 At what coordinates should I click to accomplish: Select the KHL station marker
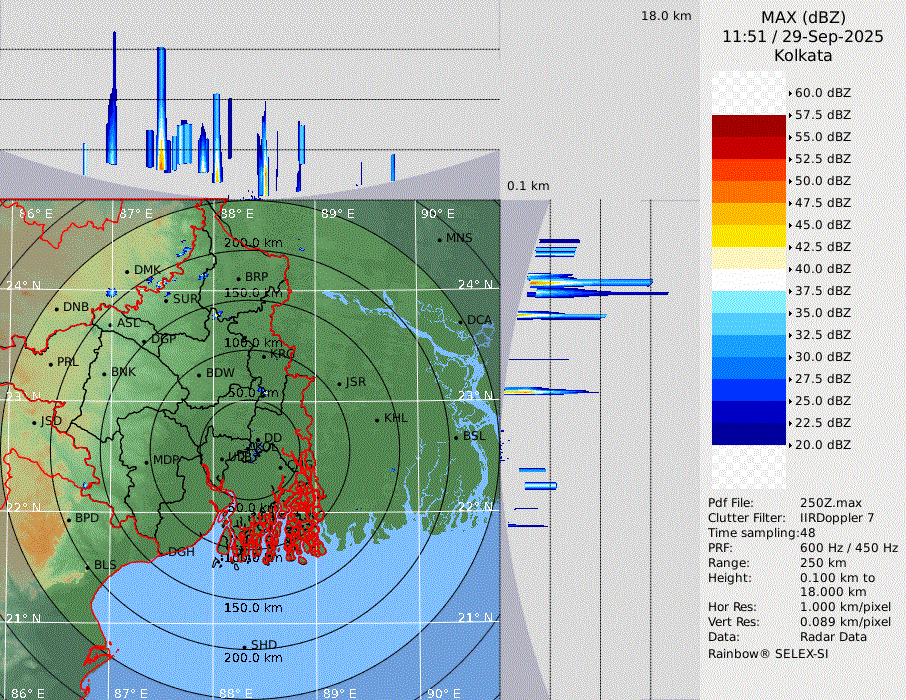(x=377, y=419)
